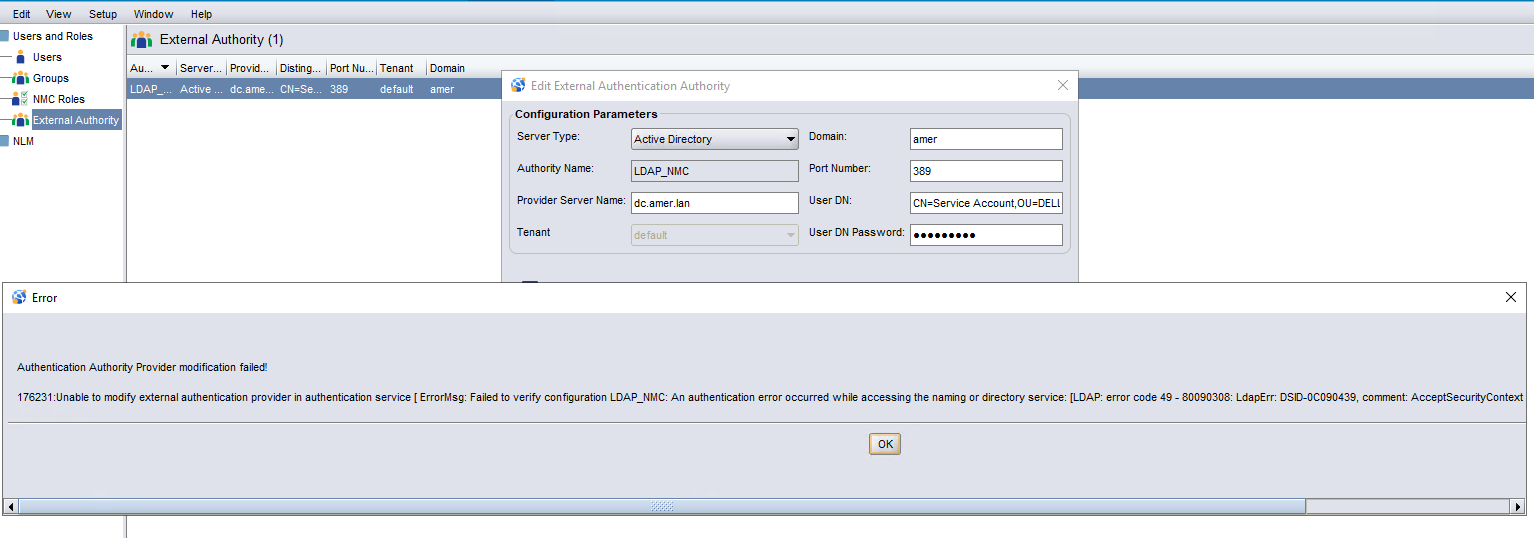1534x538 pixels.
Task: Click the Groups icon in sidebar
Action: [x=20, y=78]
